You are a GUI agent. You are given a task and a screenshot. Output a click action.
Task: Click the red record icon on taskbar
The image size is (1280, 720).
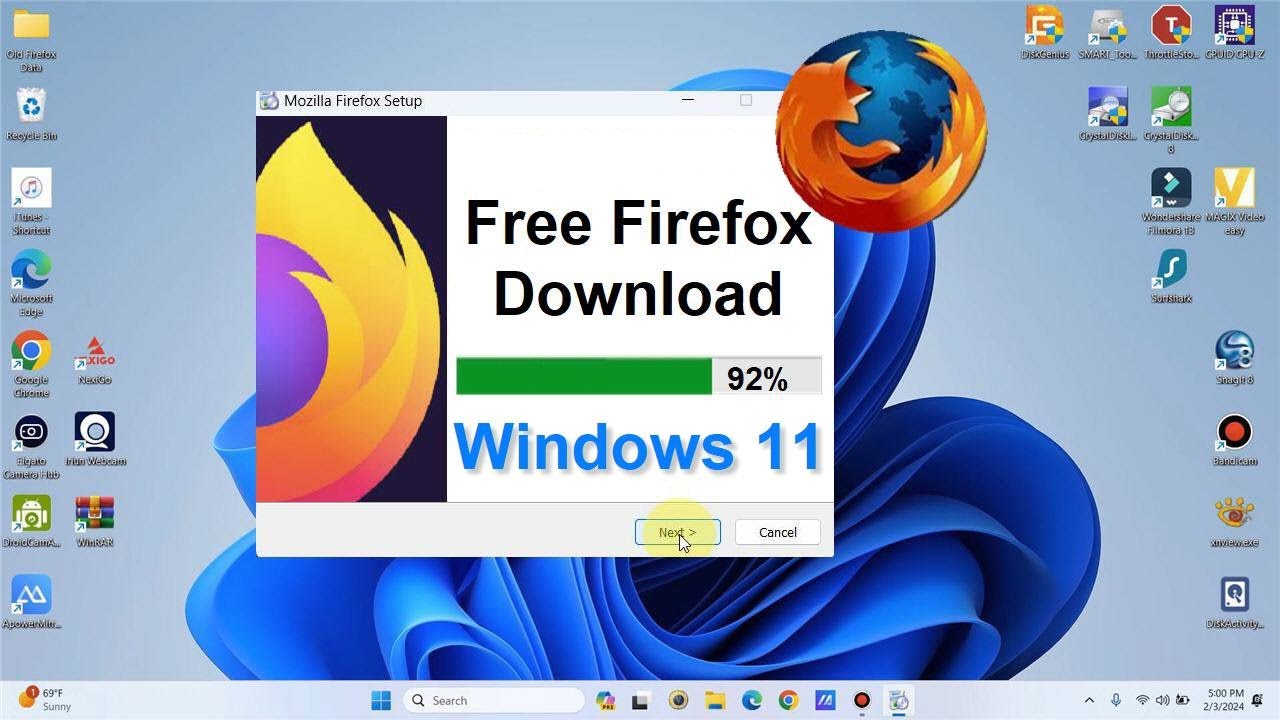click(861, 700)
